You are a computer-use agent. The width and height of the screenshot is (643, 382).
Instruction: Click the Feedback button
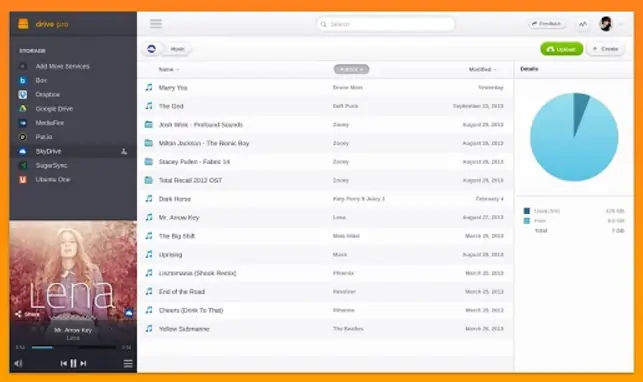[547, 24]
